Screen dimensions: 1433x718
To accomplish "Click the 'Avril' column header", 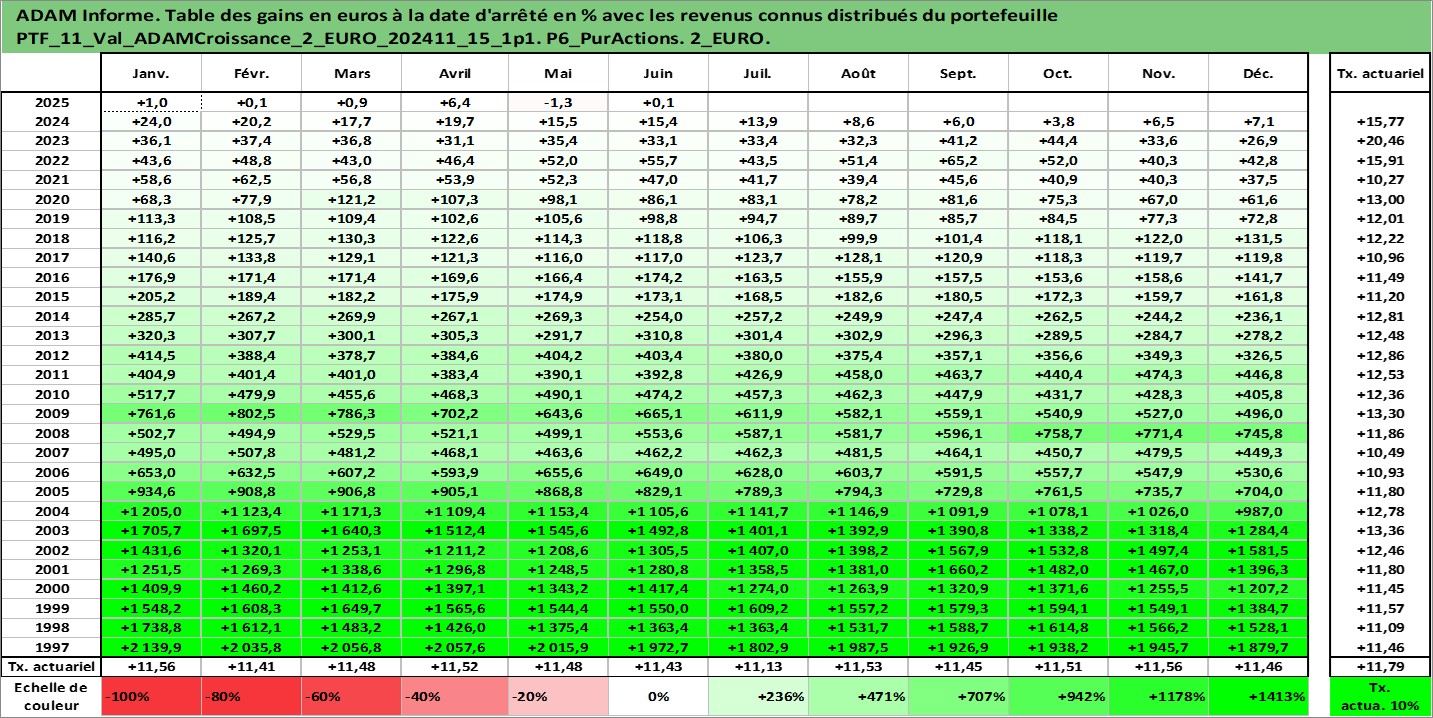I will [455, 74].
